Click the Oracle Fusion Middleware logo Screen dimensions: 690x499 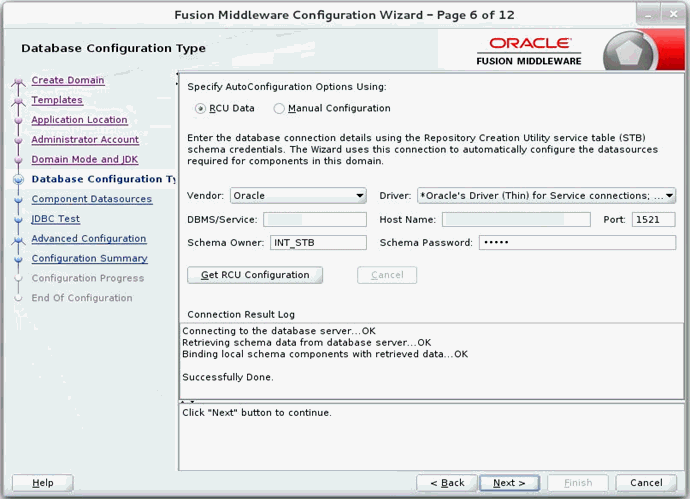coord(529,51)
